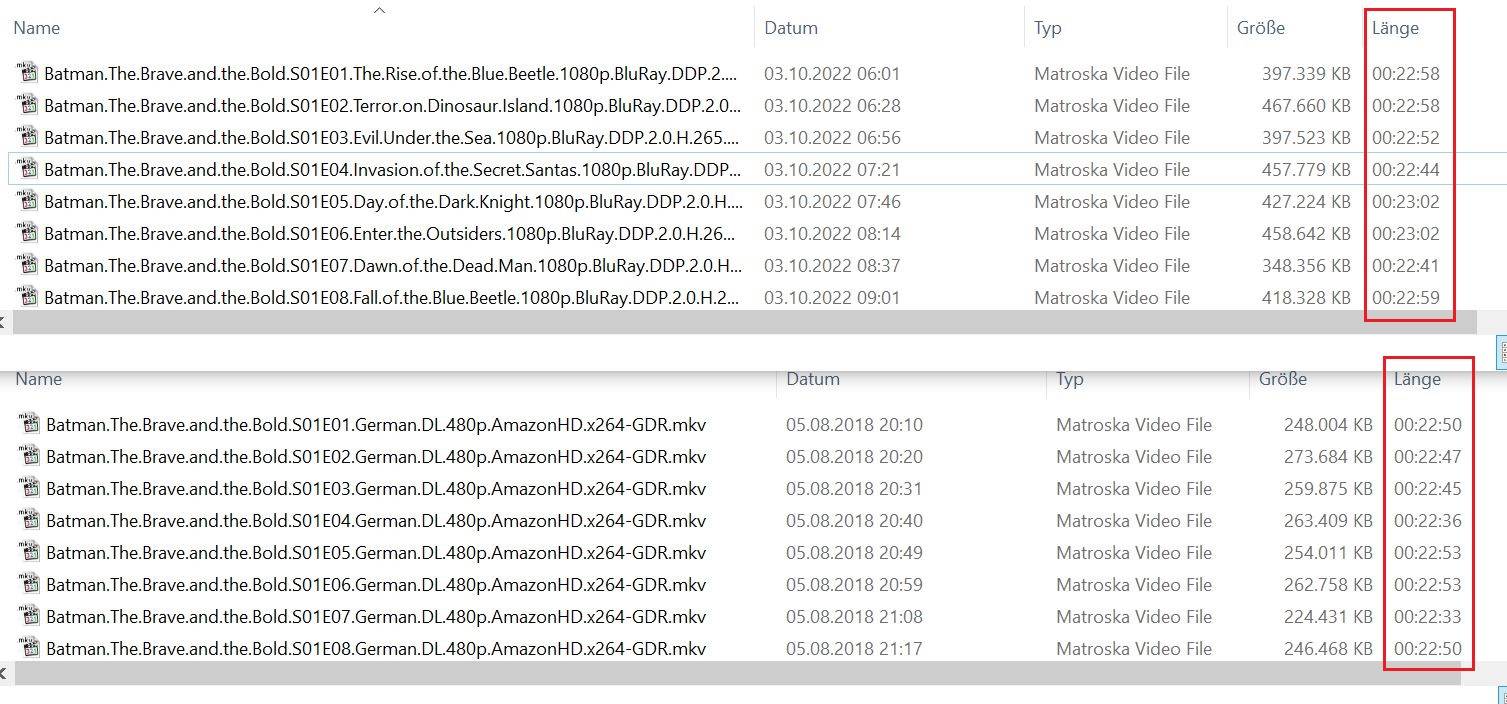Select file S01E08.Fall.of.the.Blue.Beetle BluRay
This screenshot has width=1507, height=704.
click(x=392, y=297)
